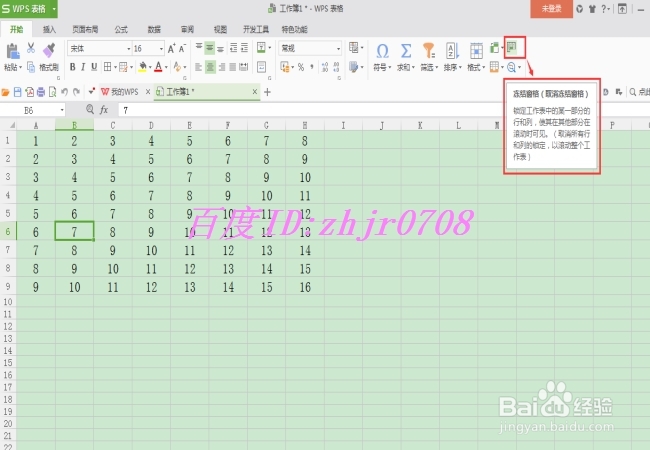Switch to the 开始 (Home) ribbon tab

point(17,29)
